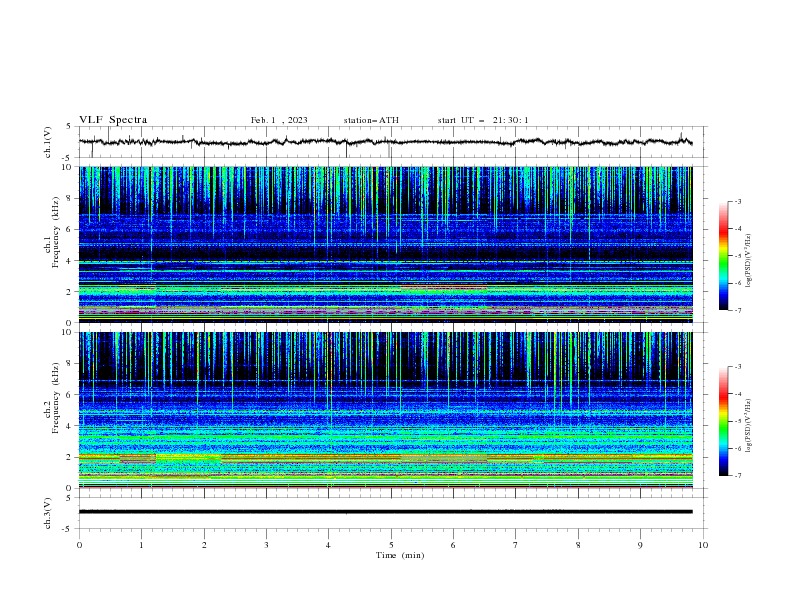Click the ch.3 flat voltage trace
The image size is (792, 612).
386,512
